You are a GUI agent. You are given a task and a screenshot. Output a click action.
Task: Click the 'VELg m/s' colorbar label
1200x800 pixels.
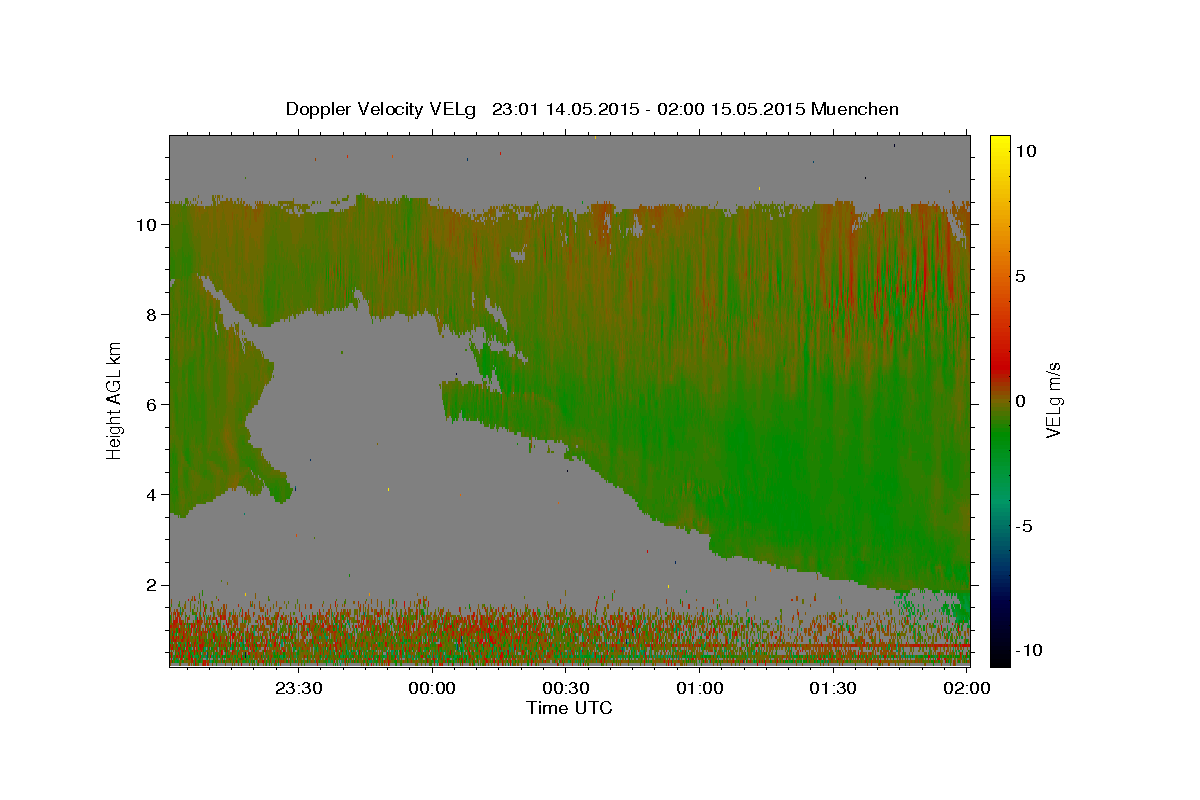pyautogui.click(x=1053, y=401)
